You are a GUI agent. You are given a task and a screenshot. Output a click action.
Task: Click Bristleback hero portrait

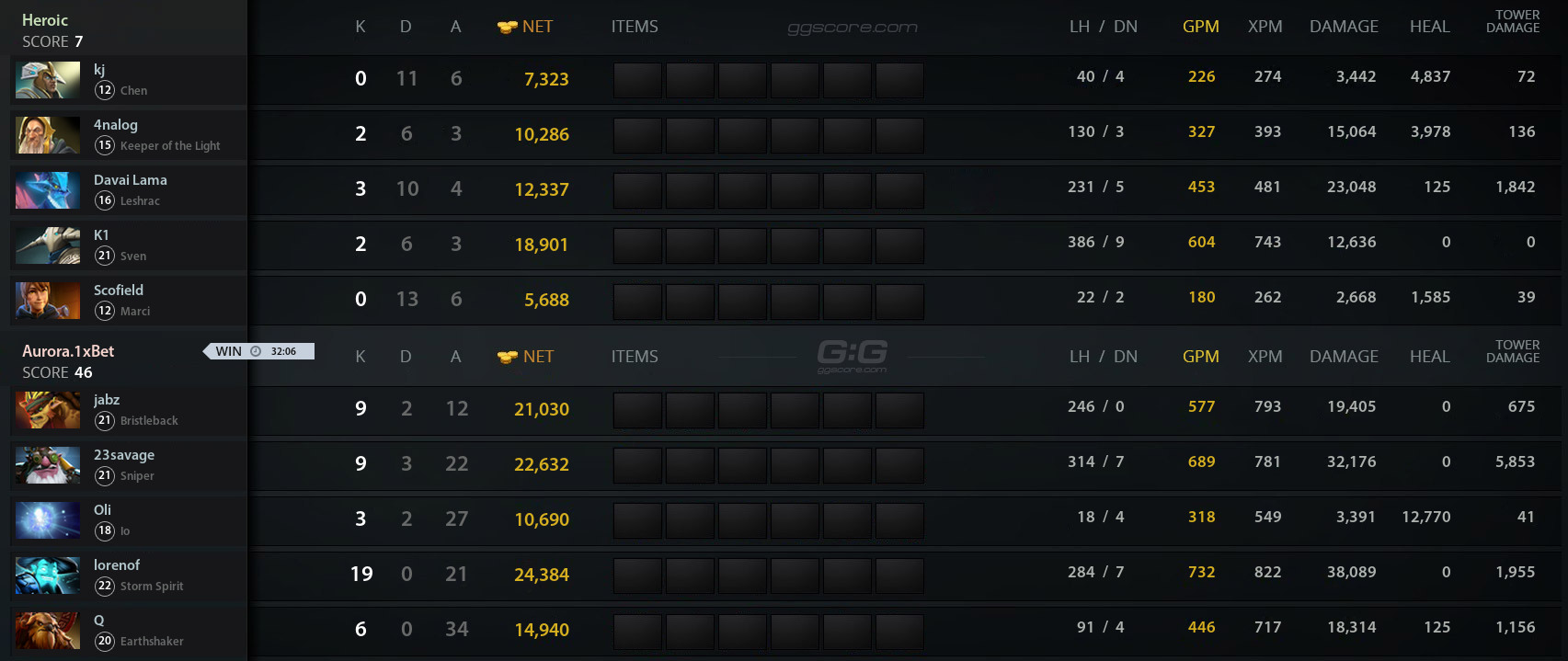pos(48,410)
